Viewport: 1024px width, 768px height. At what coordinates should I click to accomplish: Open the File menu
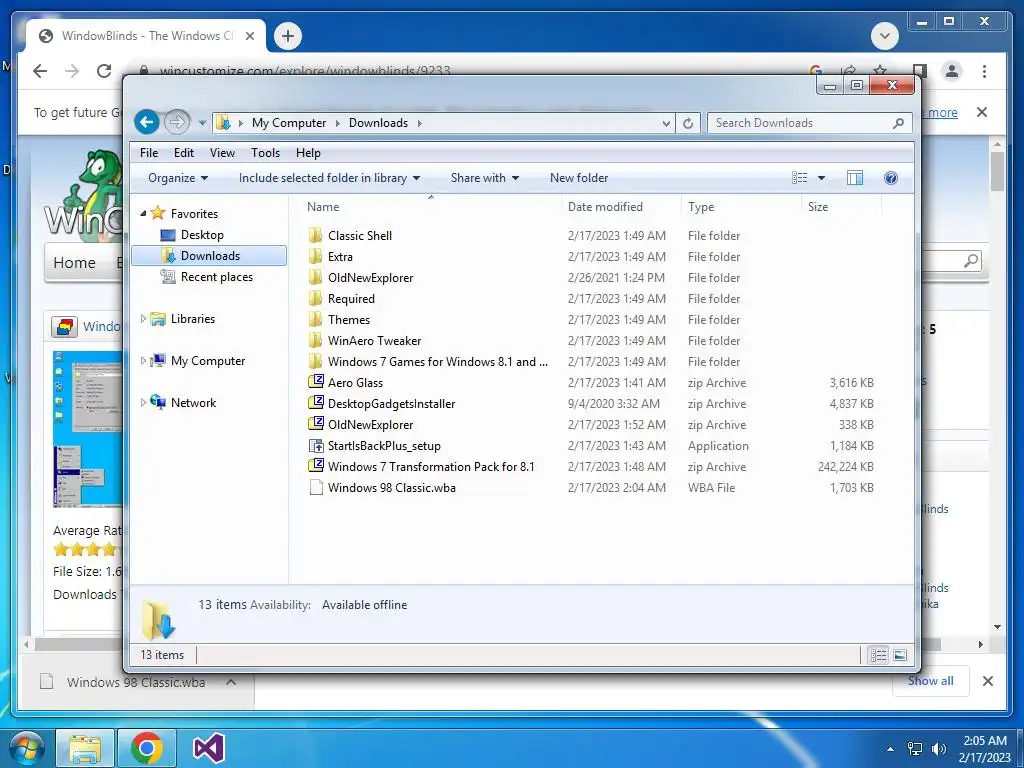click(149, 153)
